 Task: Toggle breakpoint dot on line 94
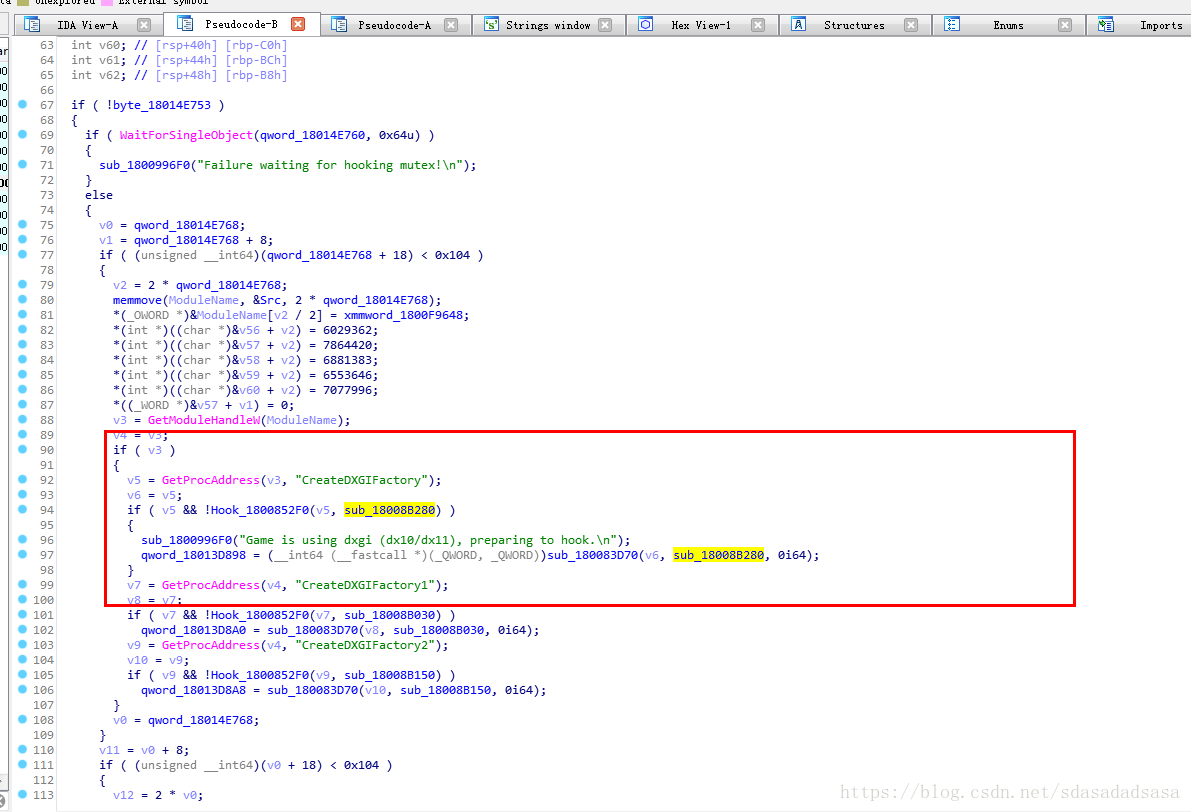[23, 509]
